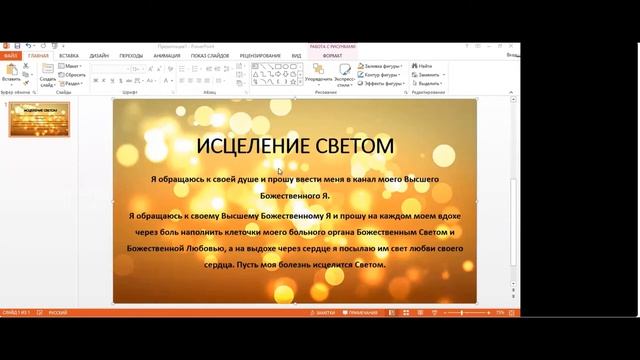Select the star shape in shapes gallery

(x=293, y=82)
